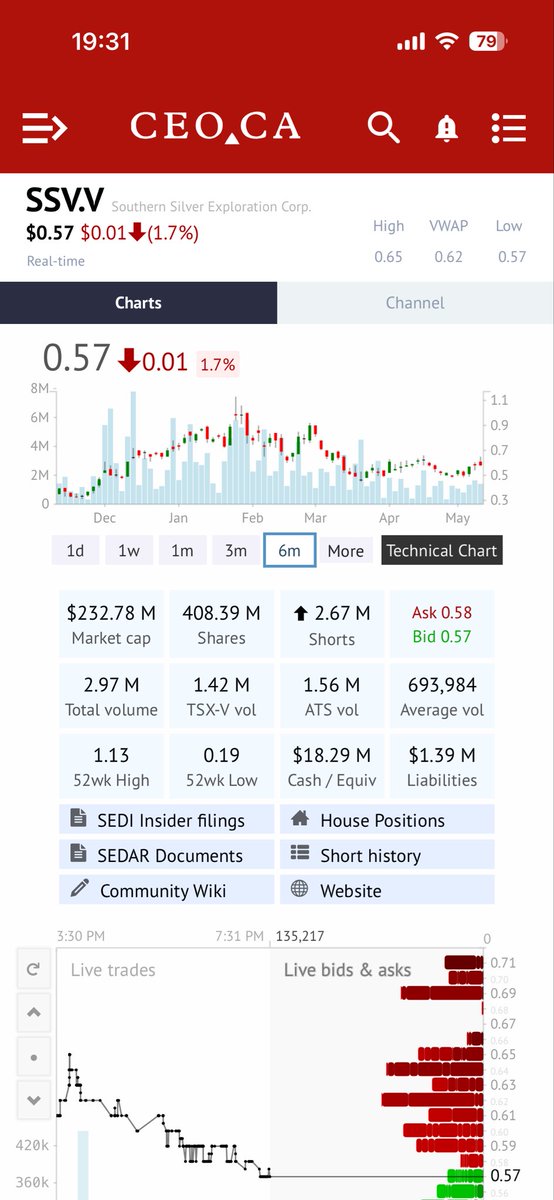Tap the Website globe icon
Viewport: 554px width, 1200px height.
pyautogui.click(x=299, y=889)
